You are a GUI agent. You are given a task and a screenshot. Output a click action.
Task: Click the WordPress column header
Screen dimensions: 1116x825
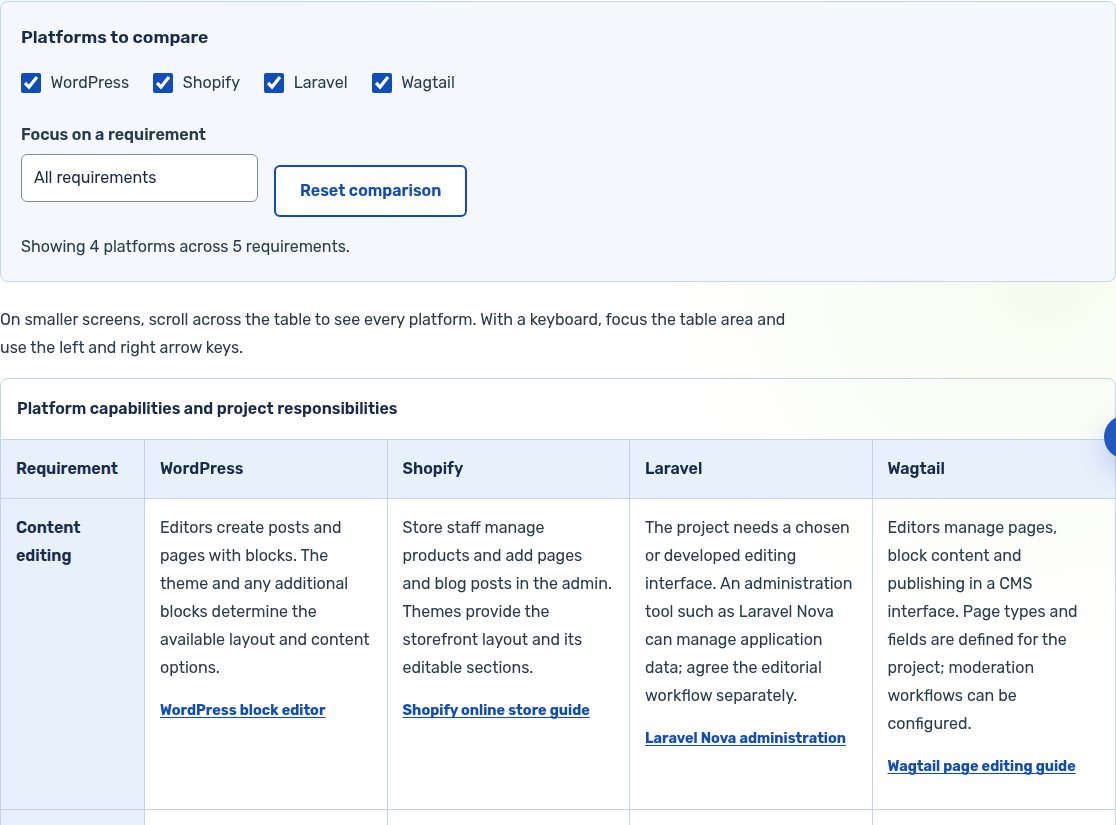click(265, 468)
